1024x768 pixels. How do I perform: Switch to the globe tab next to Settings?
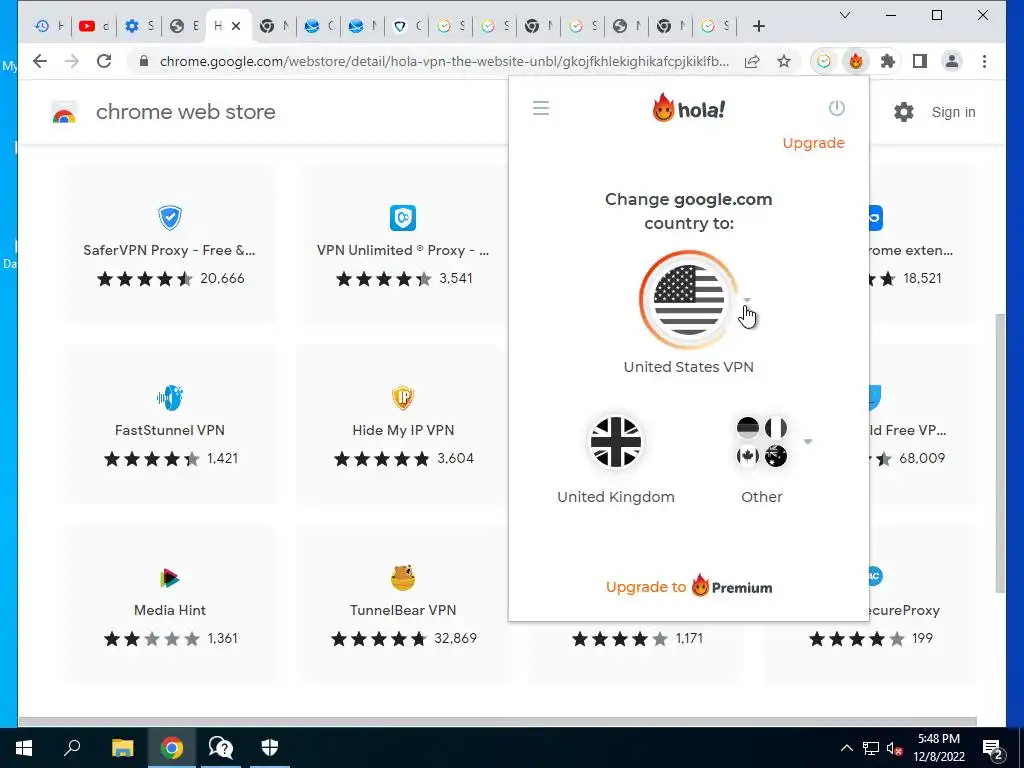184,26
